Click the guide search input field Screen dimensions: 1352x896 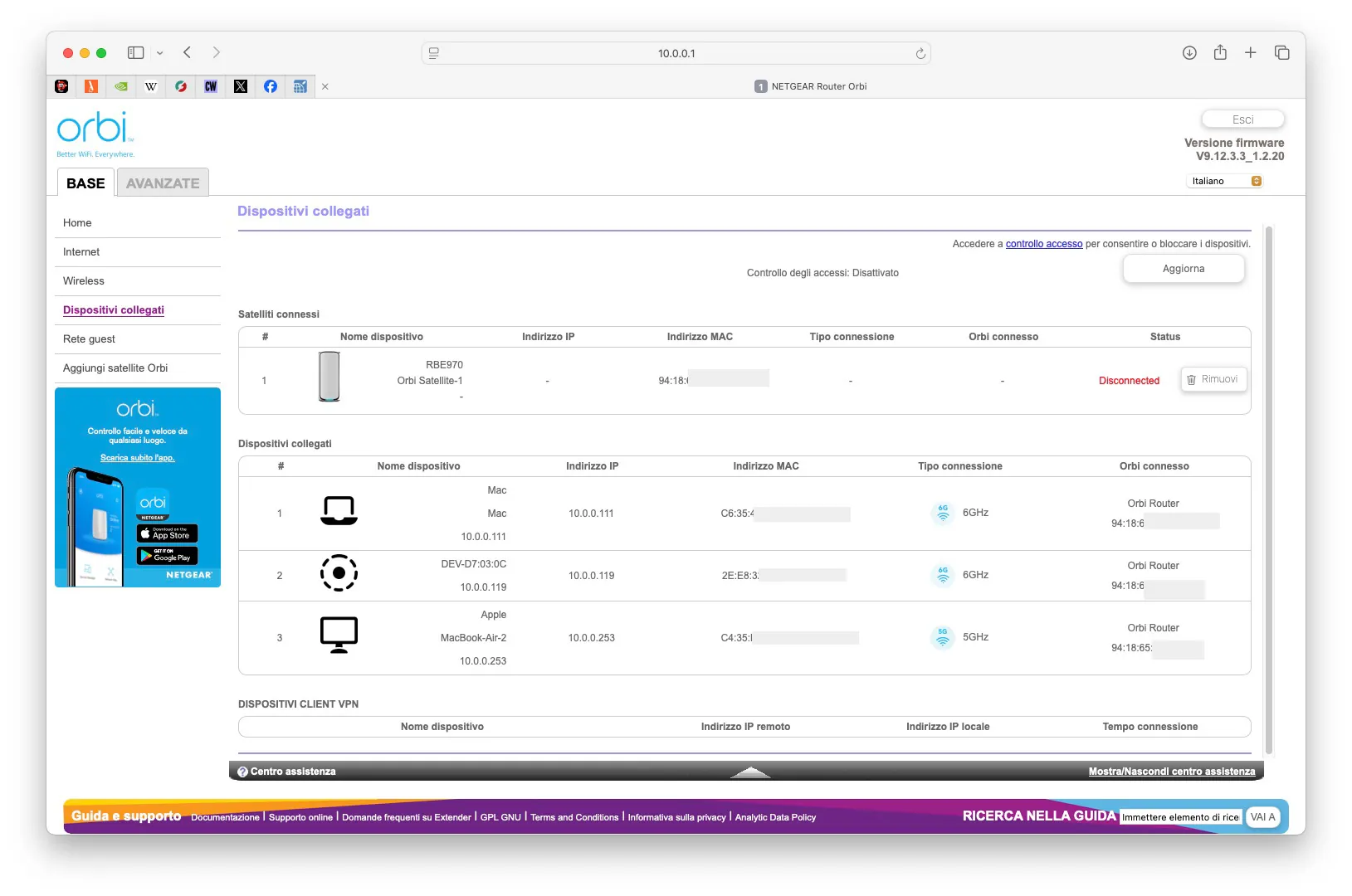click(1179, 817)
